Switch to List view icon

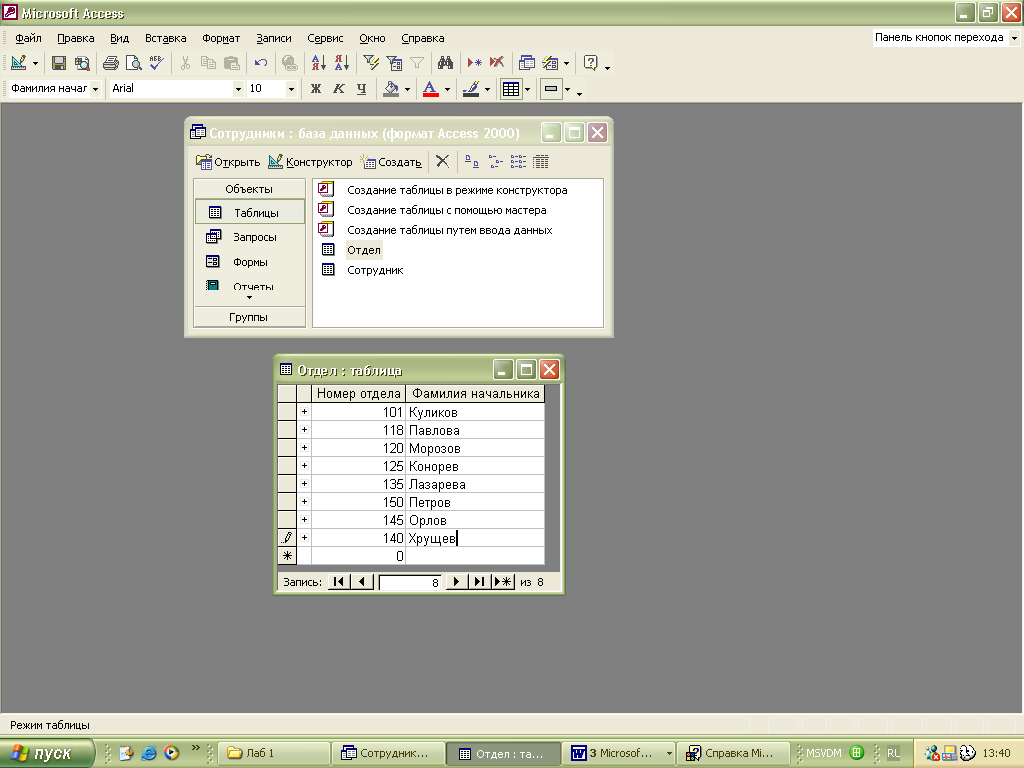pos(518,161)
